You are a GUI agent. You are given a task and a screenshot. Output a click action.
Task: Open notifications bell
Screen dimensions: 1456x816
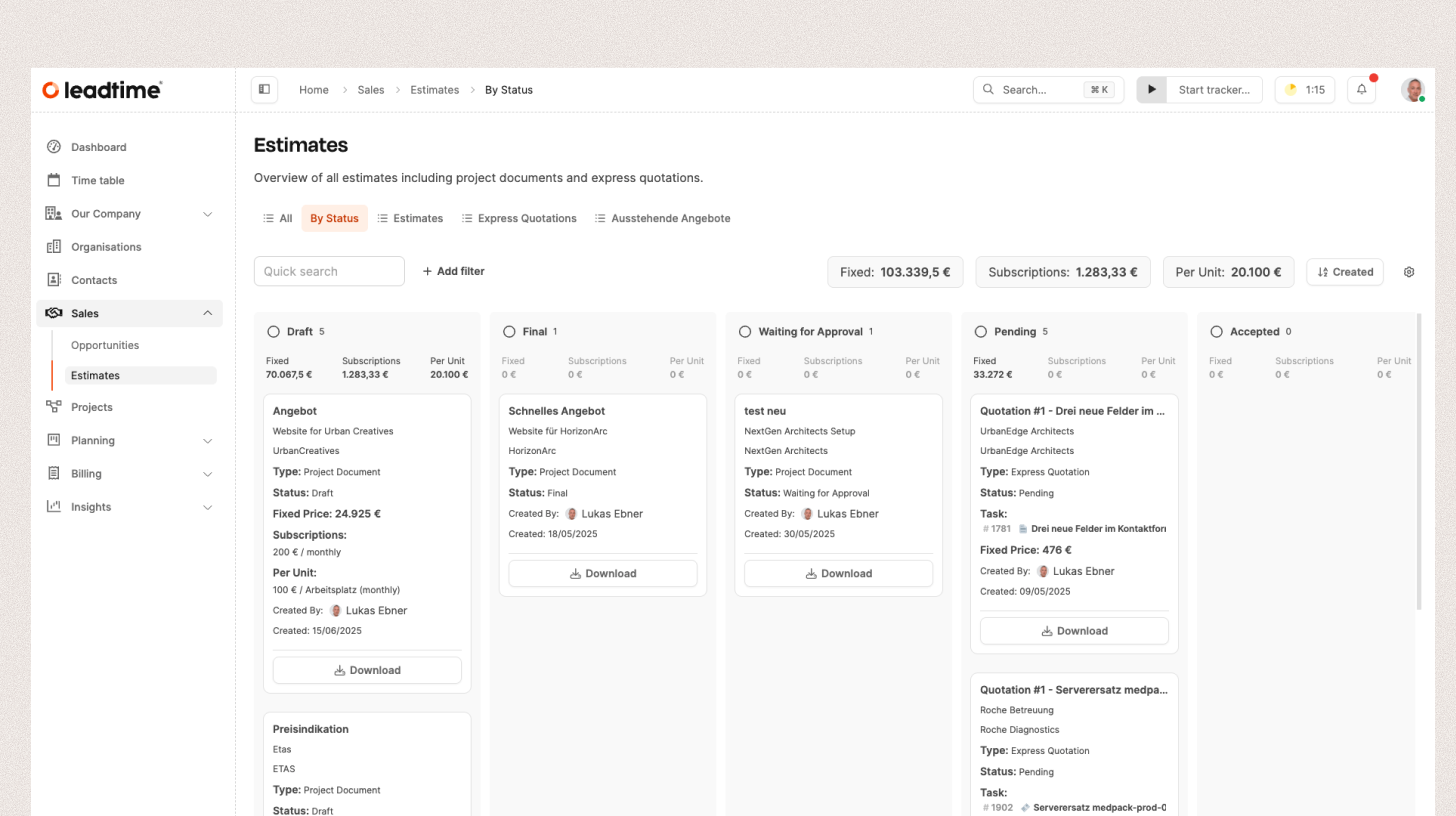click(x=1361, y=89)
